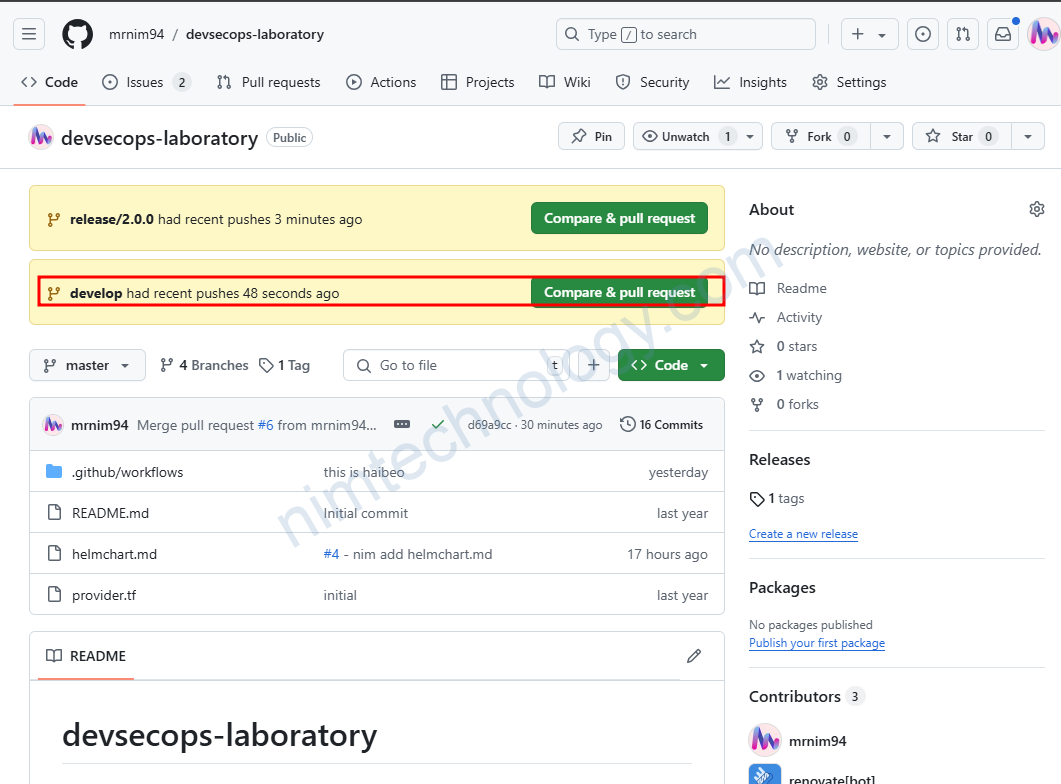The width and height of the screenshot is (1061, 784).
Task: Open the issues icon in header
Action: pyautogui.click(x=922, y=34)
